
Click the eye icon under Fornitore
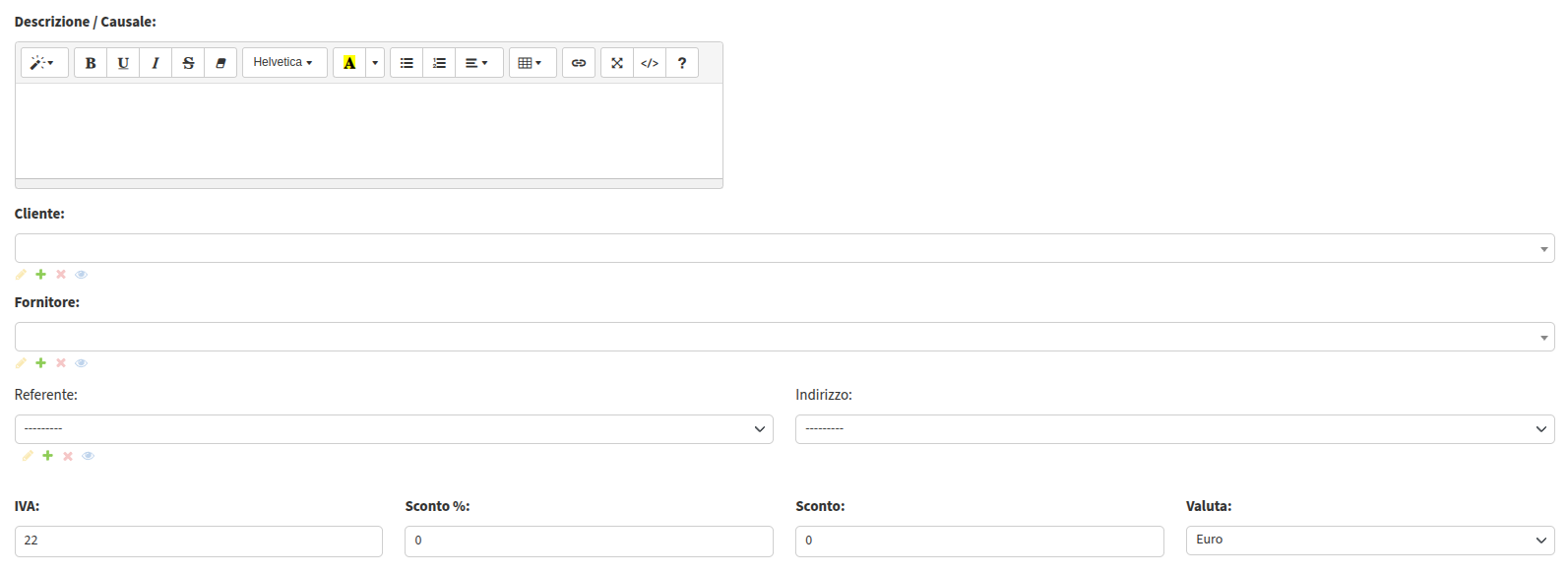[x=82, y=363]
